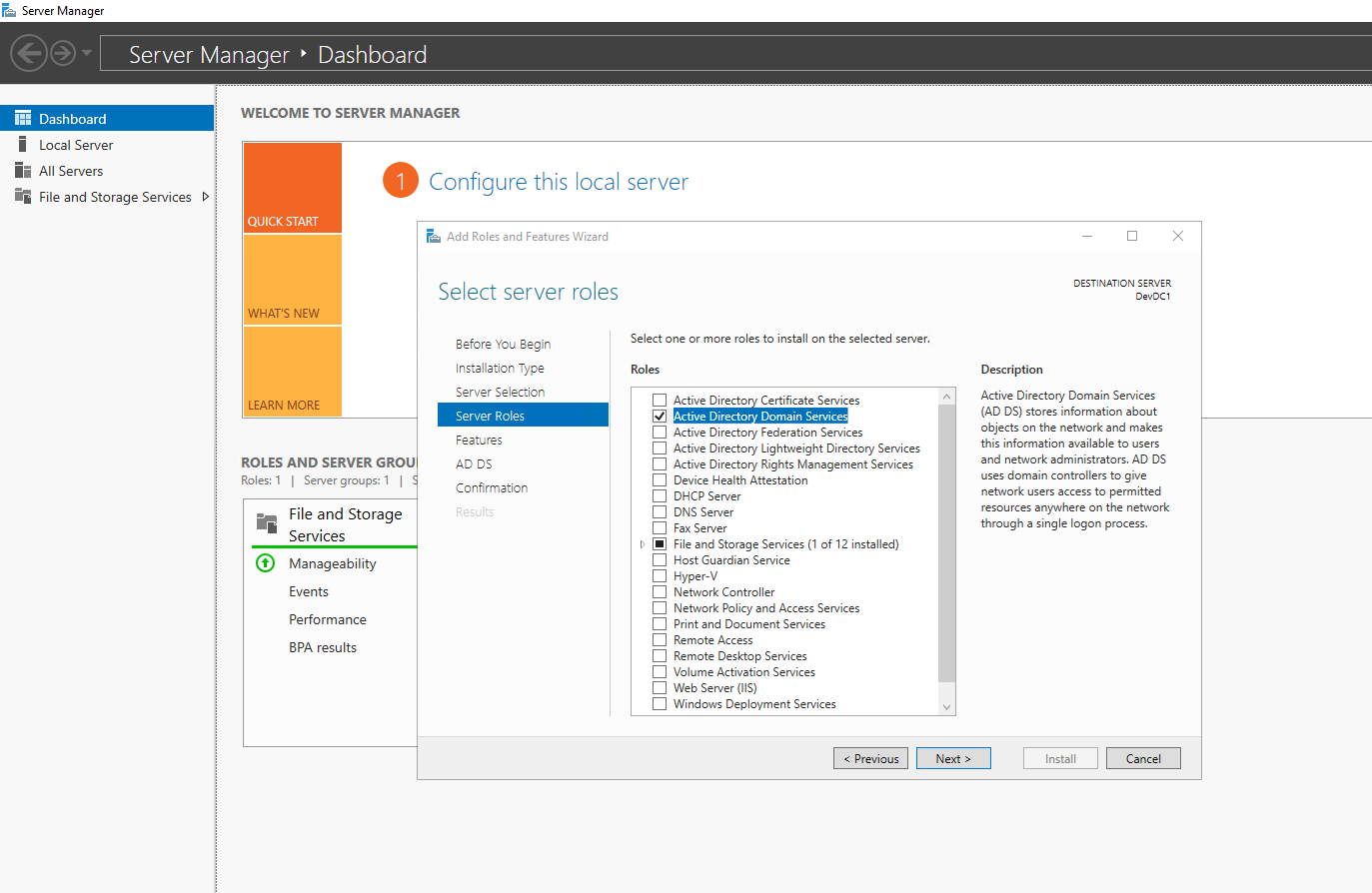Click the Local Server icon
The width and height of the screenshot is (1372, 893).
point(23,144)
